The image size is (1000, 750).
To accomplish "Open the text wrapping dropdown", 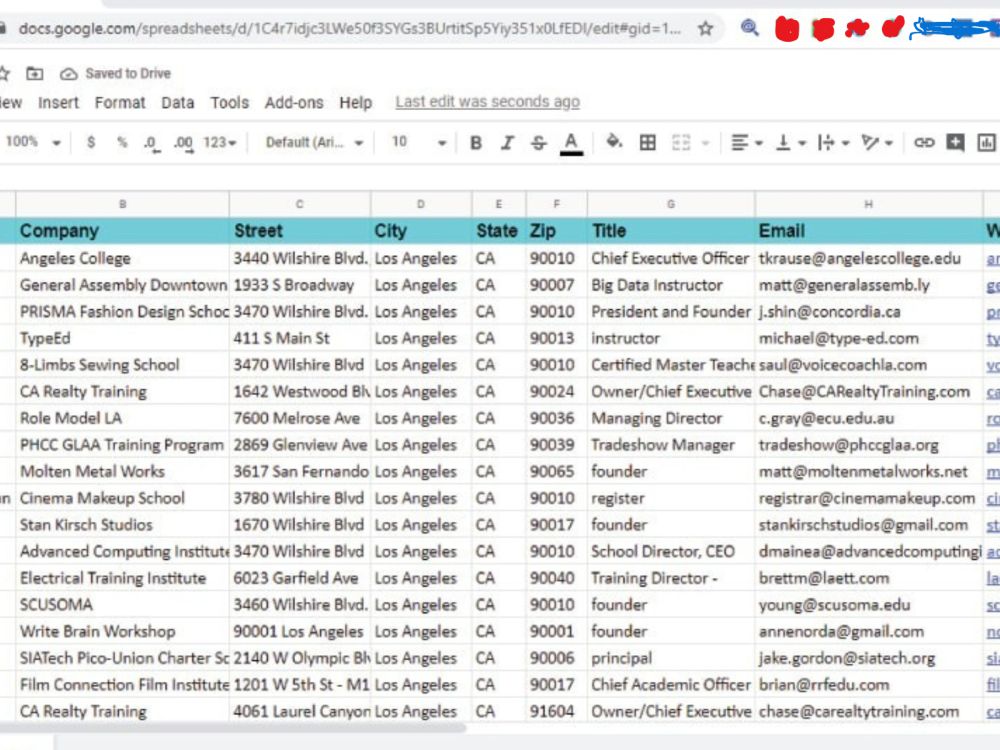I will (833, 142).
